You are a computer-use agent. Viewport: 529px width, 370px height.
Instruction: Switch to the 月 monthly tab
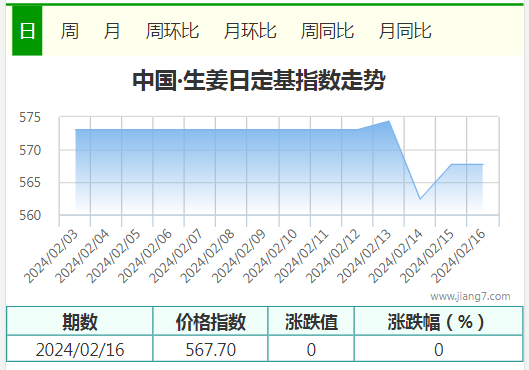(112, 31)
